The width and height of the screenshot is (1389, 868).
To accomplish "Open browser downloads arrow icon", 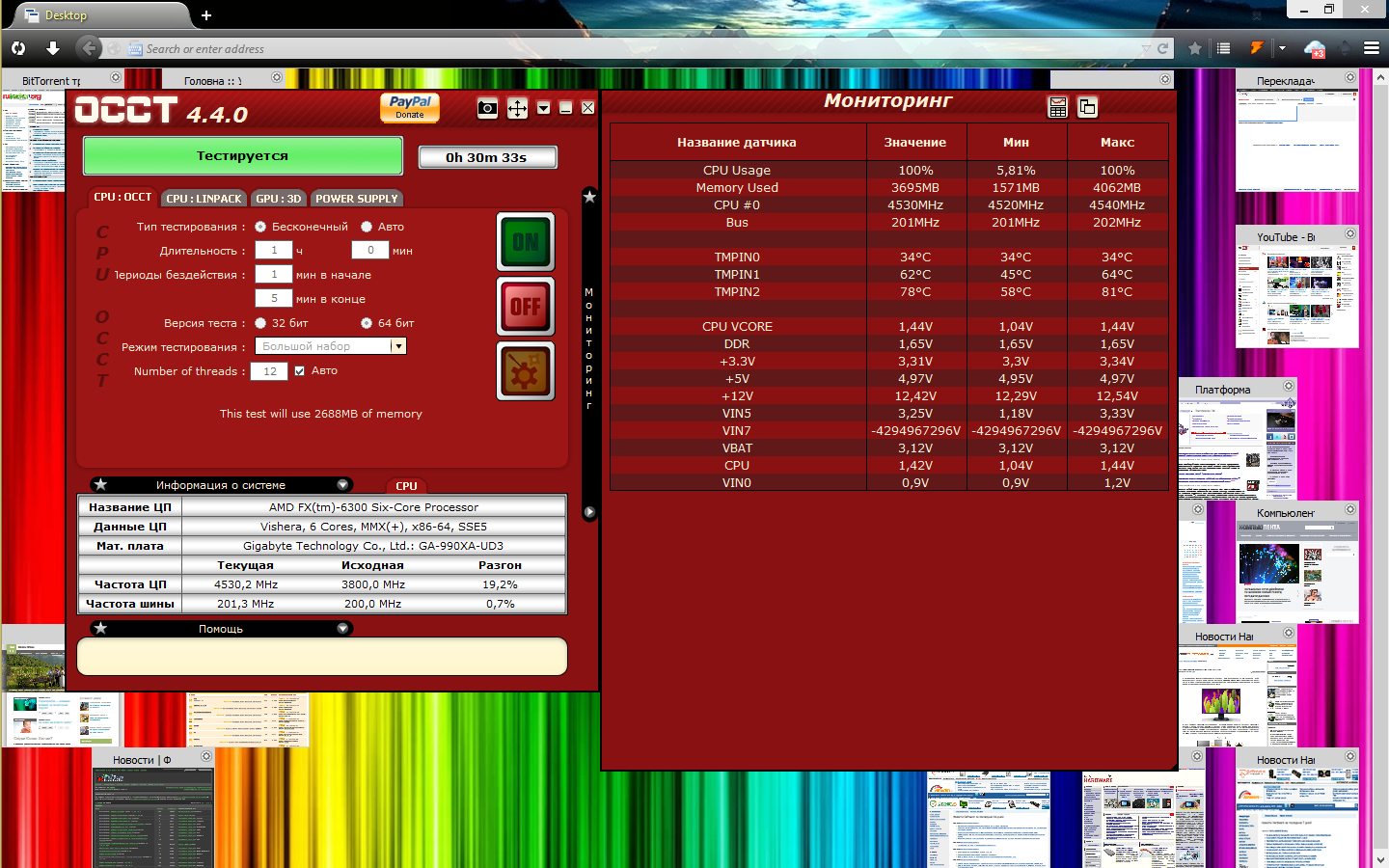I will [x=53, y=48].
